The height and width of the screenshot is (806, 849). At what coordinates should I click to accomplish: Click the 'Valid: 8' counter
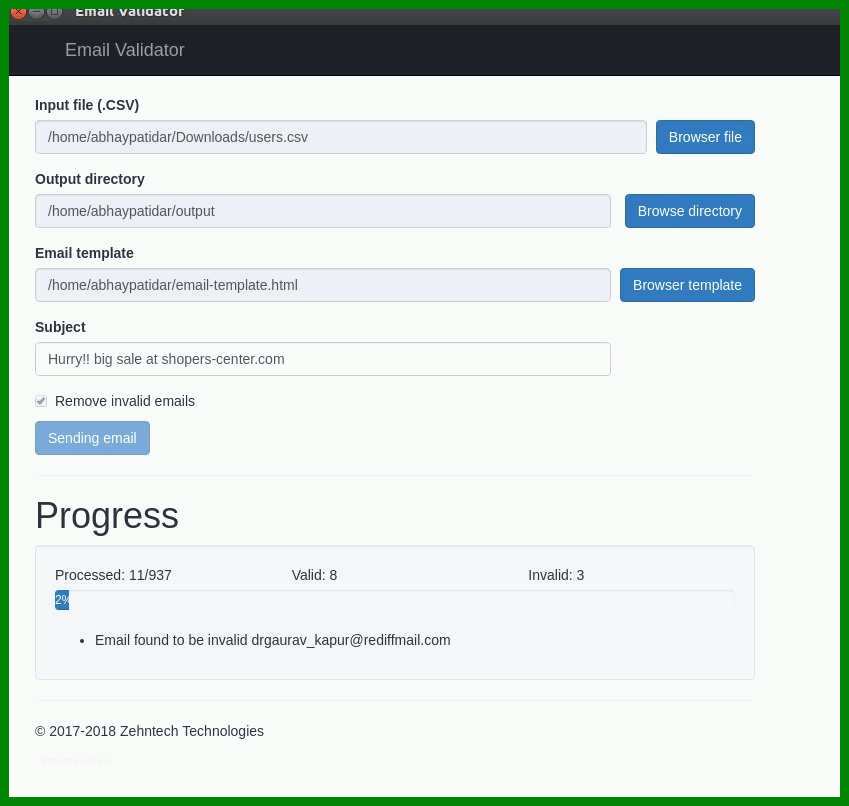click(x=314, y=575)
